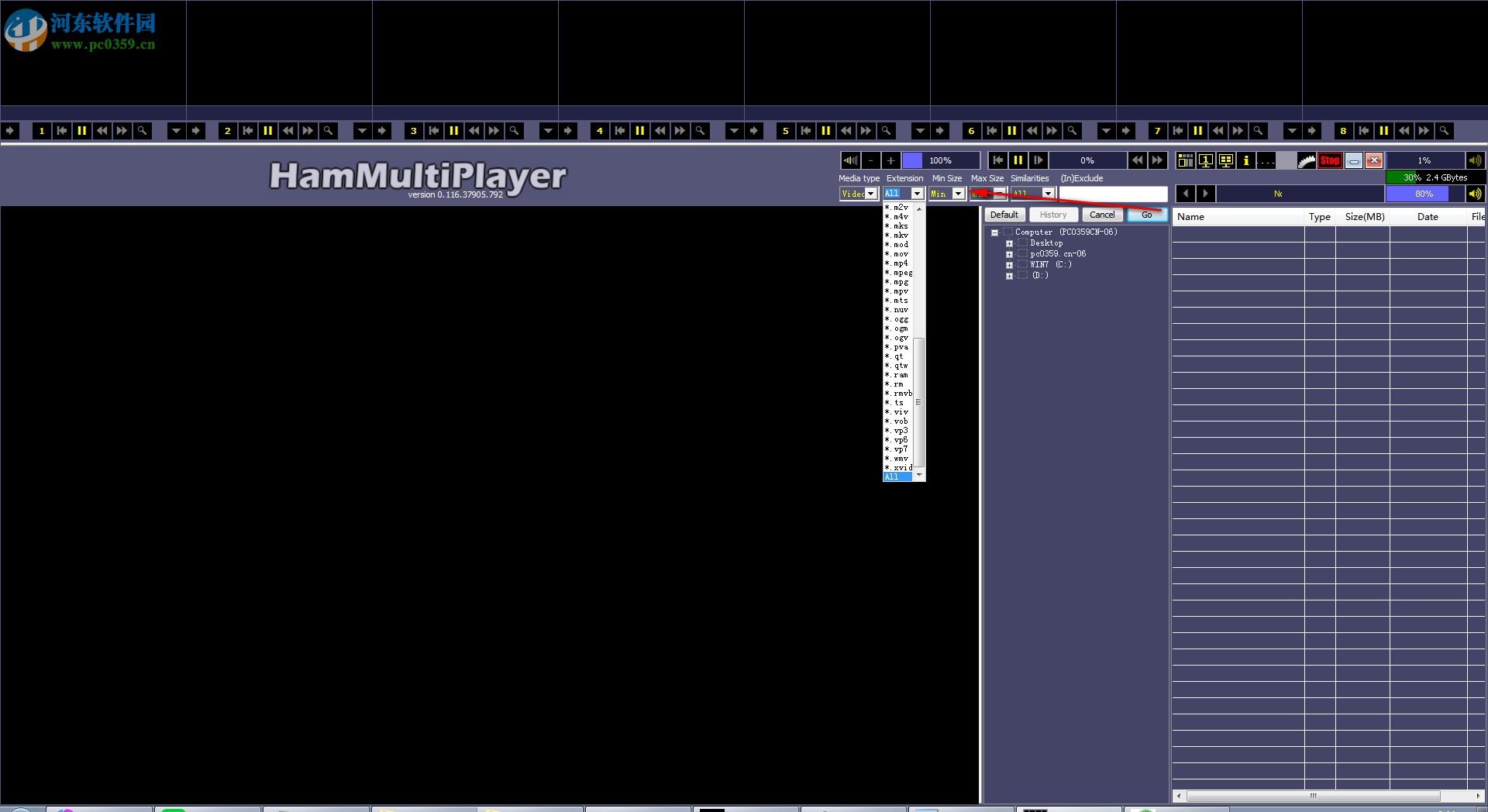The image size is (1488, 812).
Task: Click the master fast forward button
Action: tap(1157, 160)
